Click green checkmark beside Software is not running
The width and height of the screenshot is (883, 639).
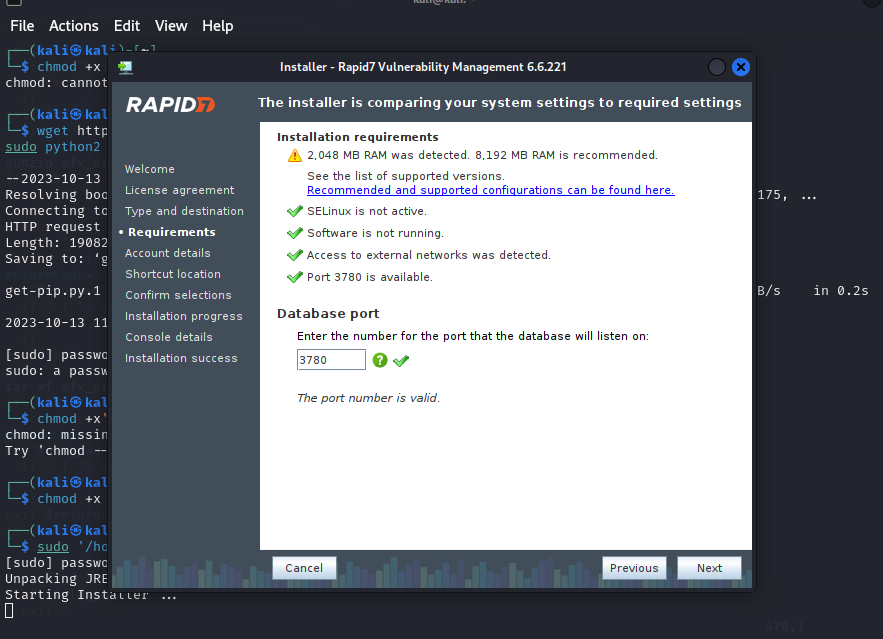point(295,233)
